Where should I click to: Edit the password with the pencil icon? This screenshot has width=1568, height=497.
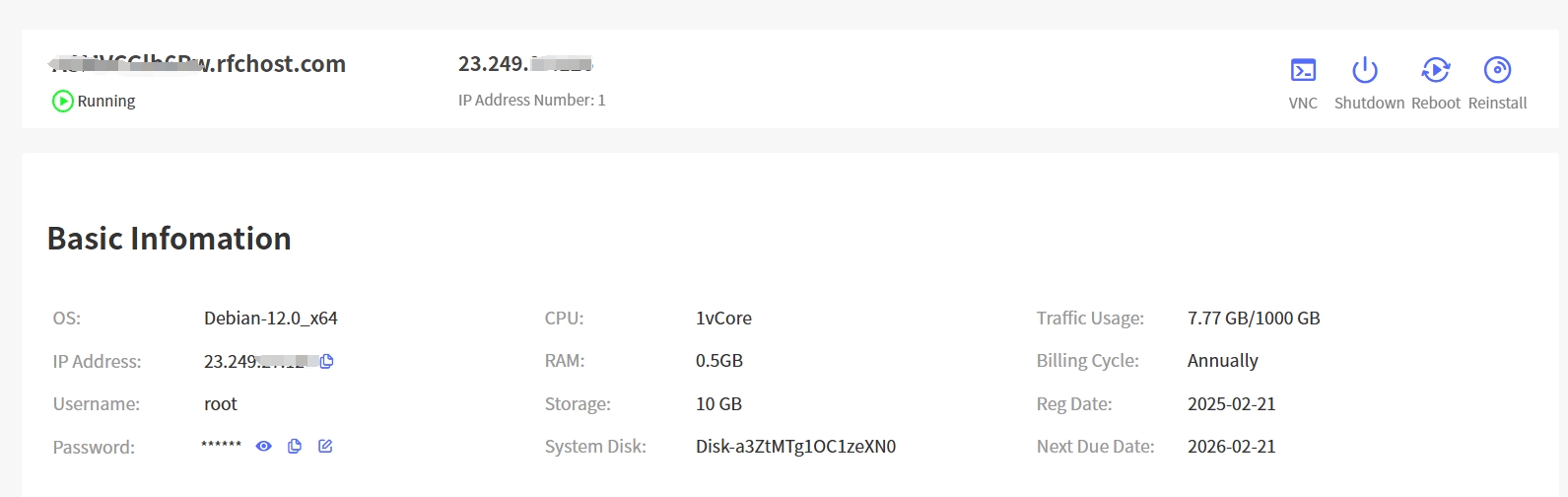click(325, 447)
